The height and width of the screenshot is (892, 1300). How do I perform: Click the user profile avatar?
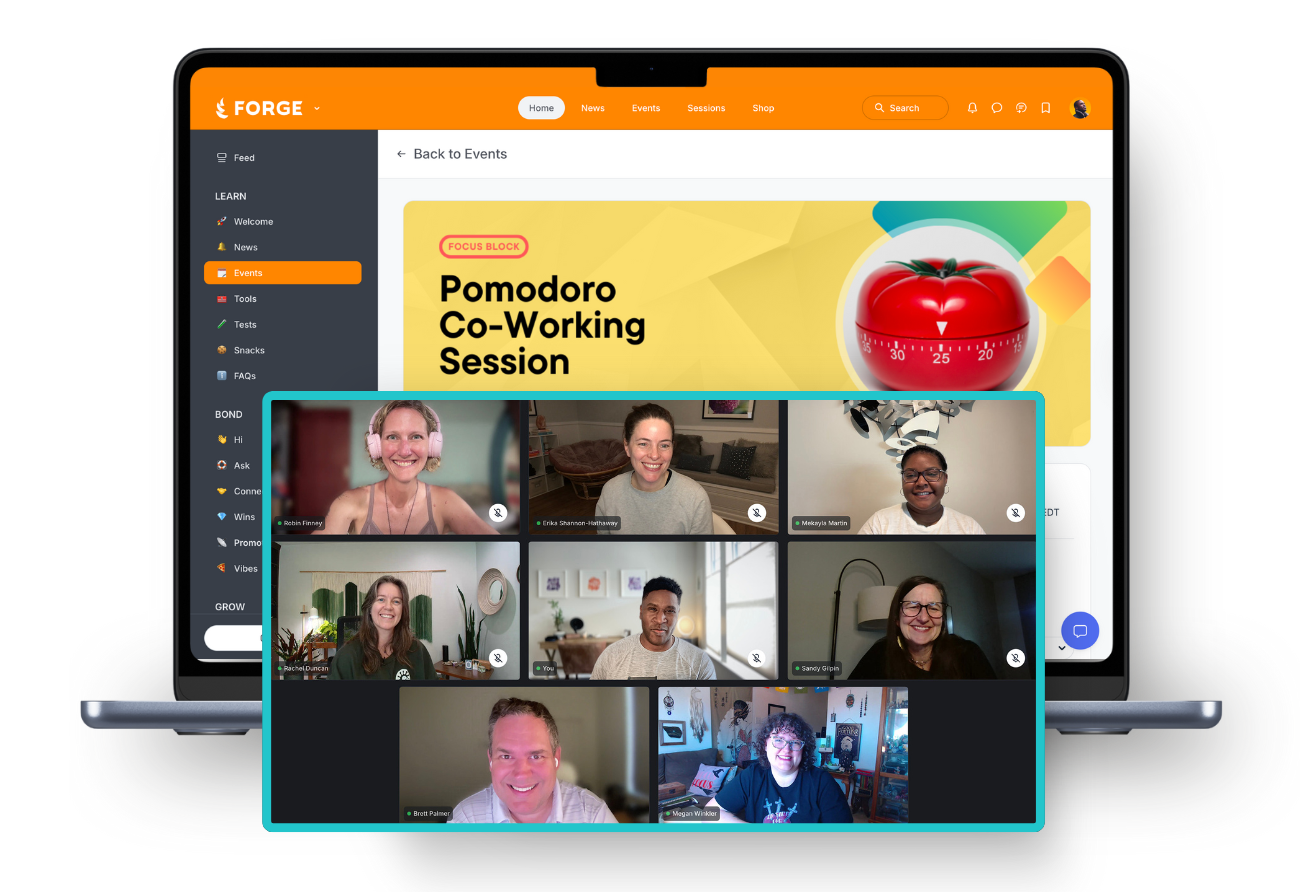point(1080,108)
